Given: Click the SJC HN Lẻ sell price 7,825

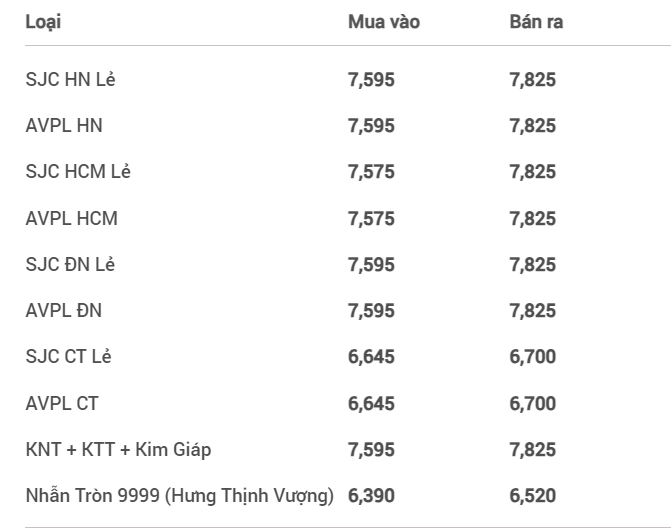Looking at the screenshot, I should (x=532, y=80).
